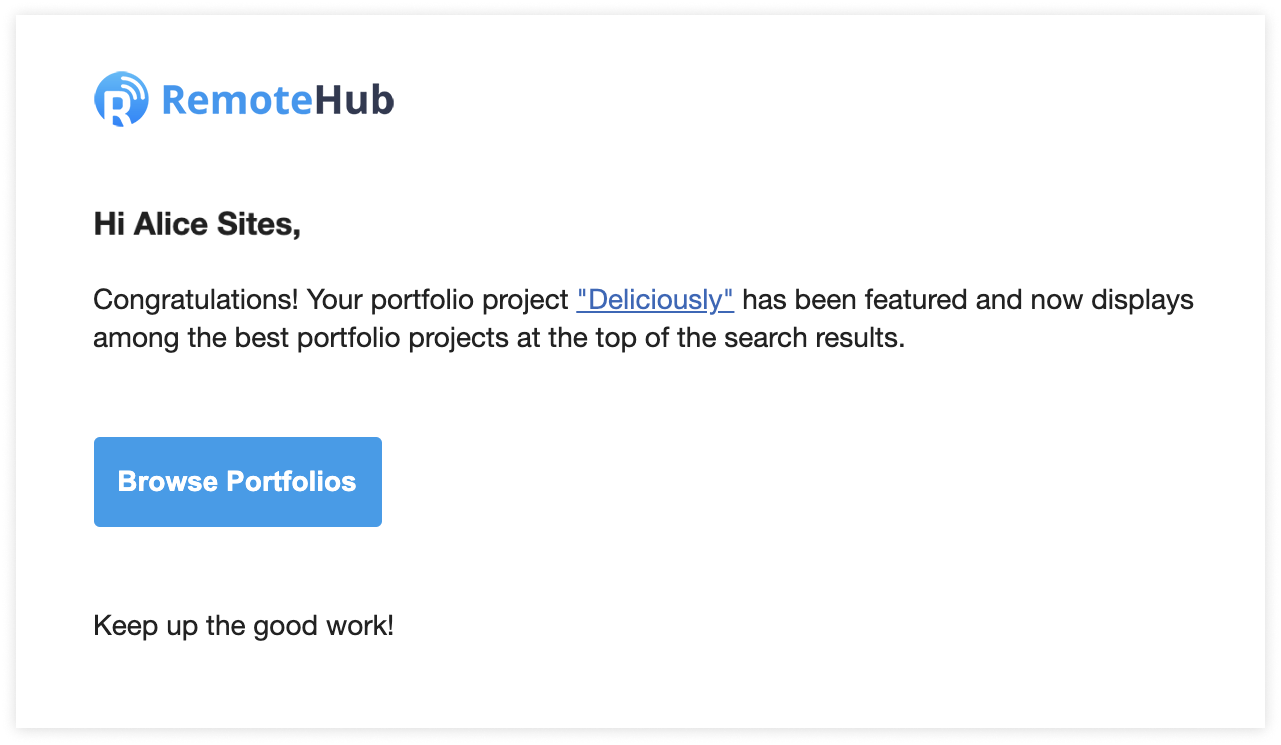Click the white R letter inside logo
This screenshot has height=745, width=1281.
point(119,107)
